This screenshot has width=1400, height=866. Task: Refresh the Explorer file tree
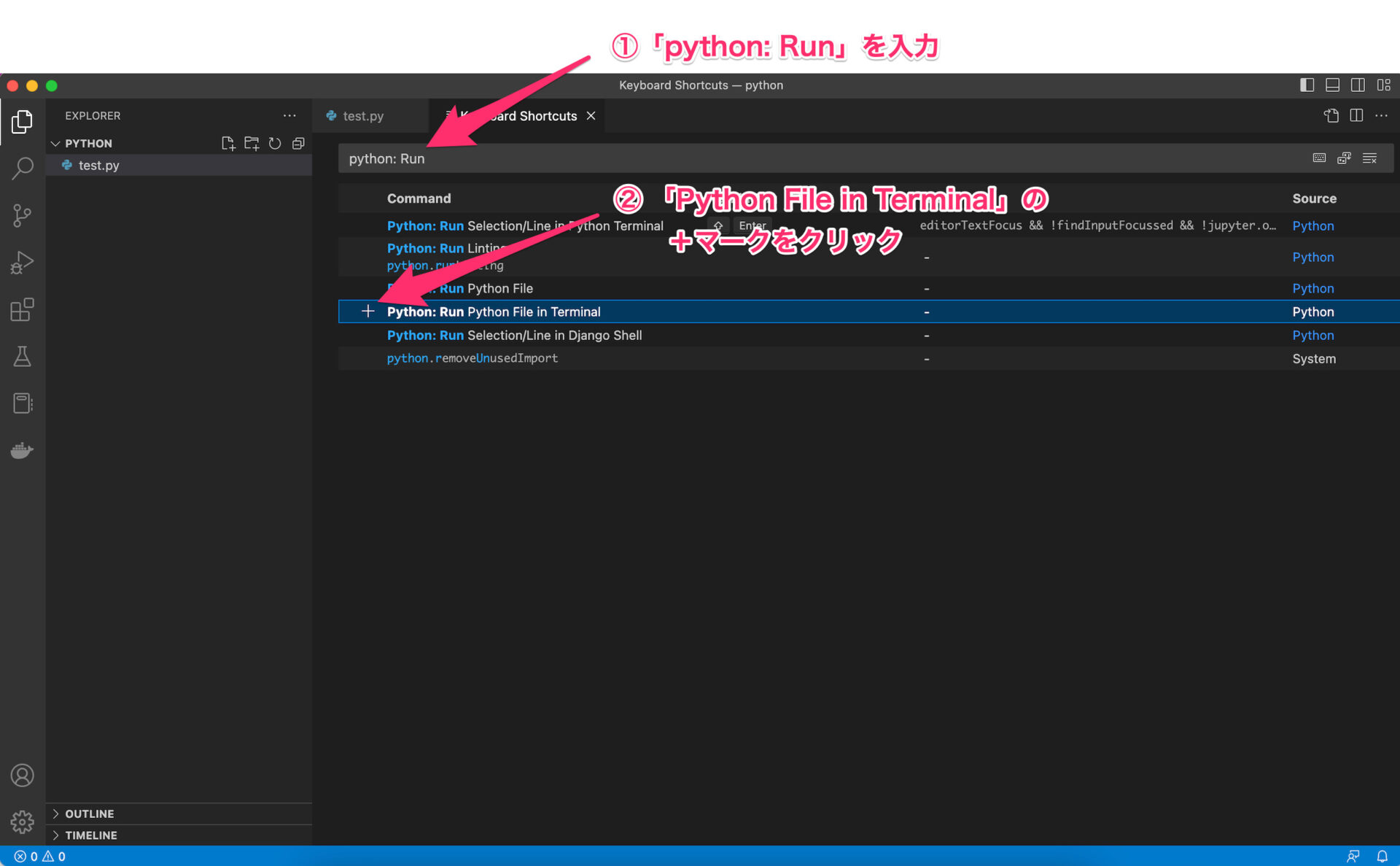[275, 143]
